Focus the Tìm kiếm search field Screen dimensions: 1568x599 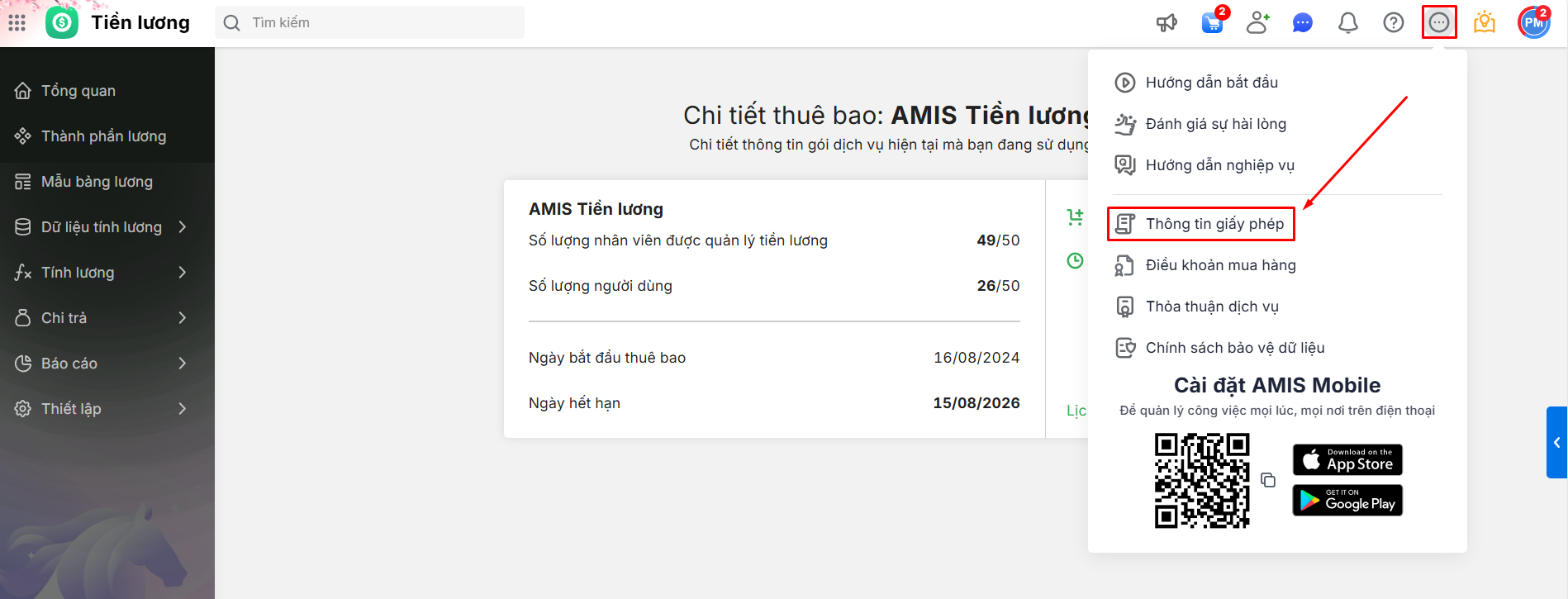click(x=370, y=22)
